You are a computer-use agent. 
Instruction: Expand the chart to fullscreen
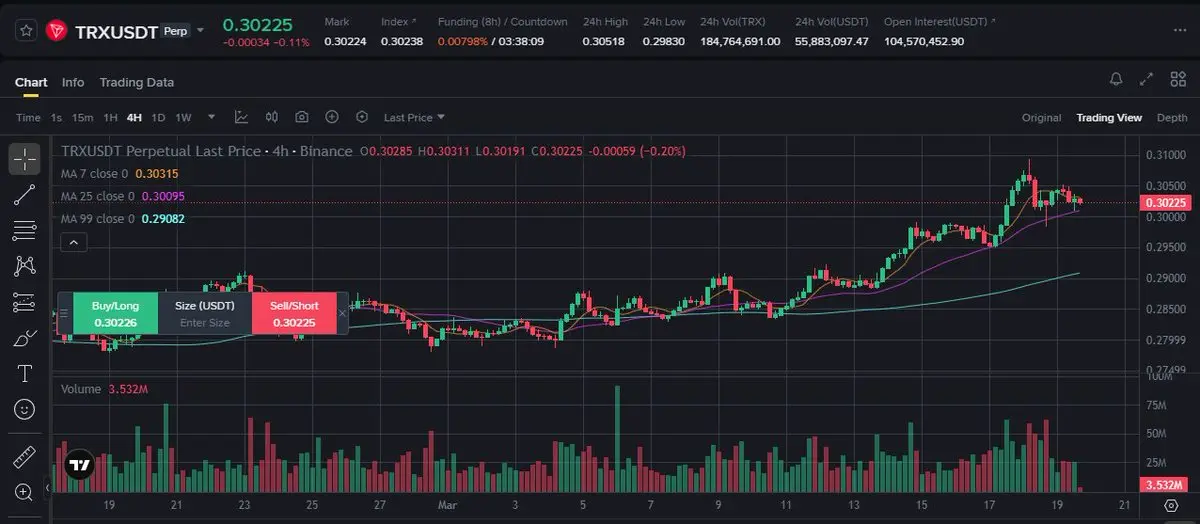pos(1148,79)
